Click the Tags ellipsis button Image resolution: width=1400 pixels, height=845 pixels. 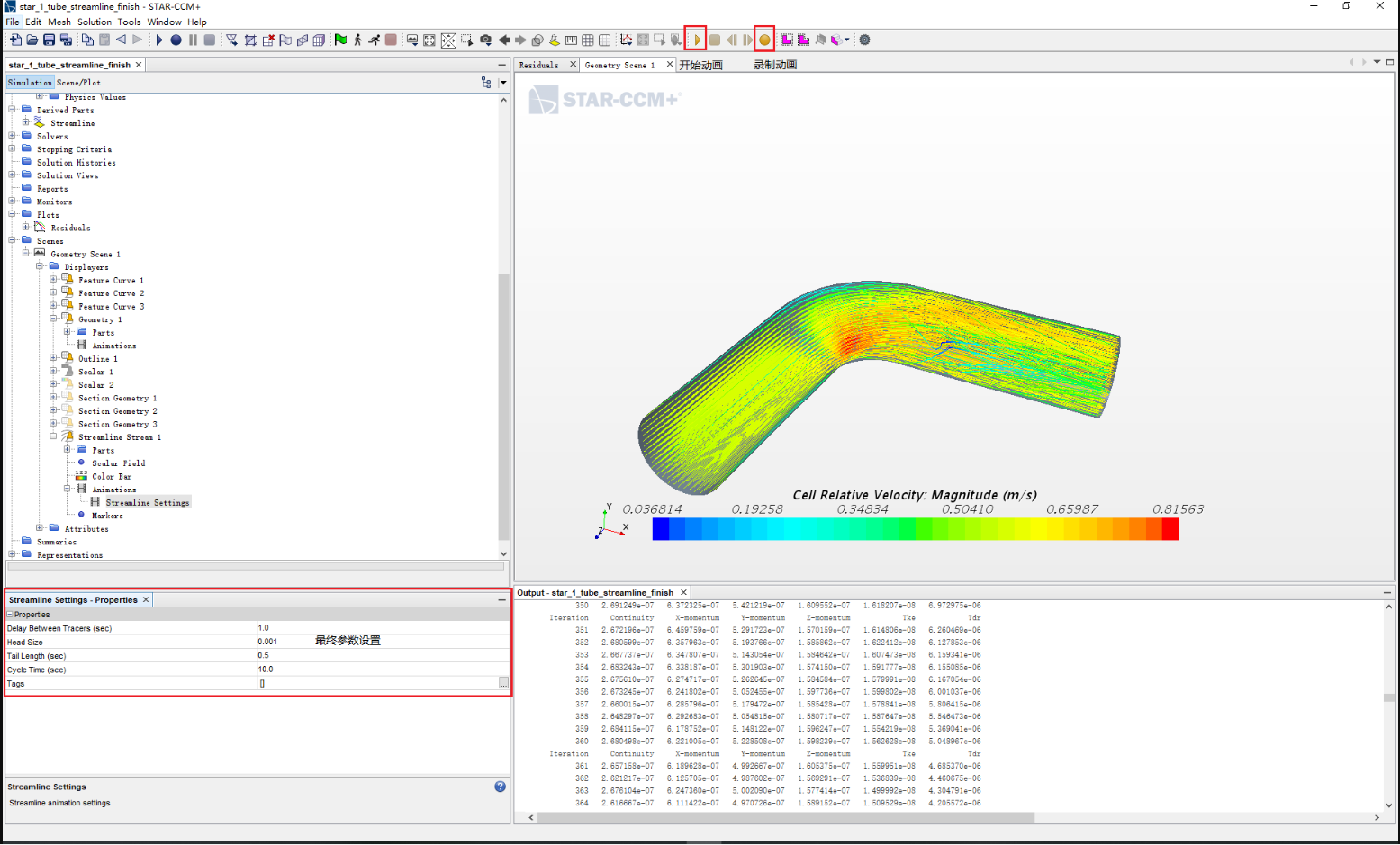[x=504, y=683]
